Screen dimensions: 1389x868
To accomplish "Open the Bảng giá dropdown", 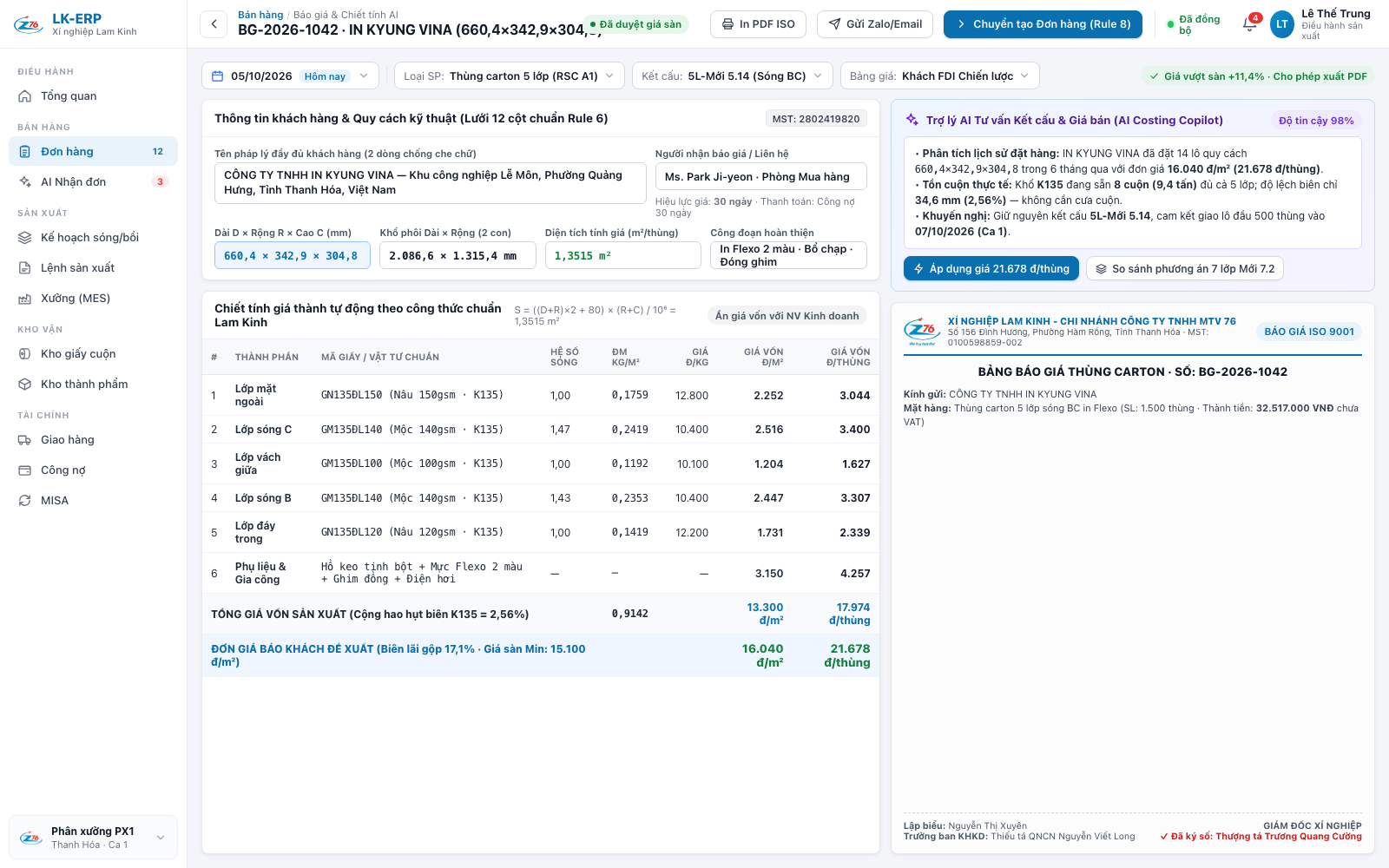I will click(939, 76).
